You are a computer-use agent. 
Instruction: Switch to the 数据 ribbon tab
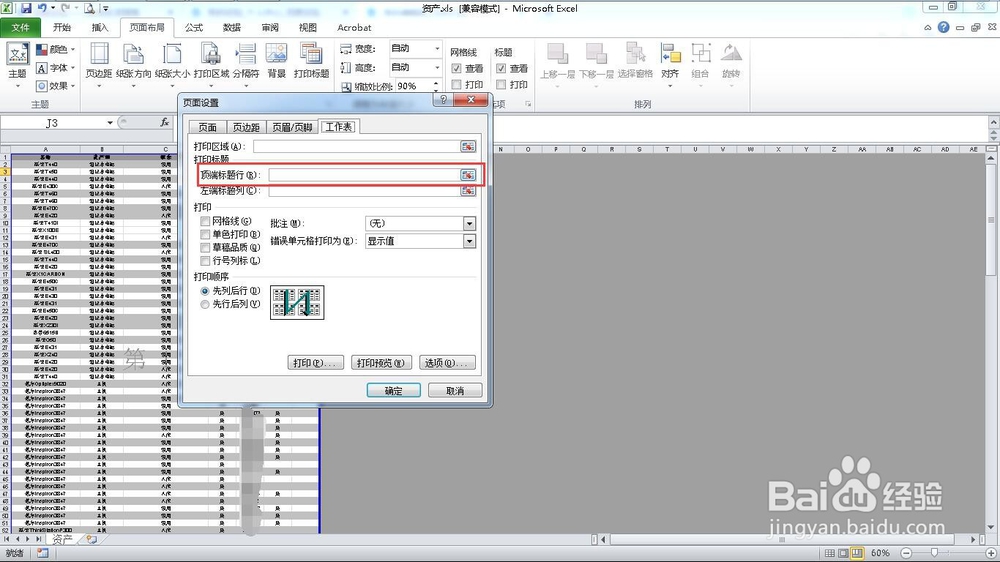(x=232, y=27)
